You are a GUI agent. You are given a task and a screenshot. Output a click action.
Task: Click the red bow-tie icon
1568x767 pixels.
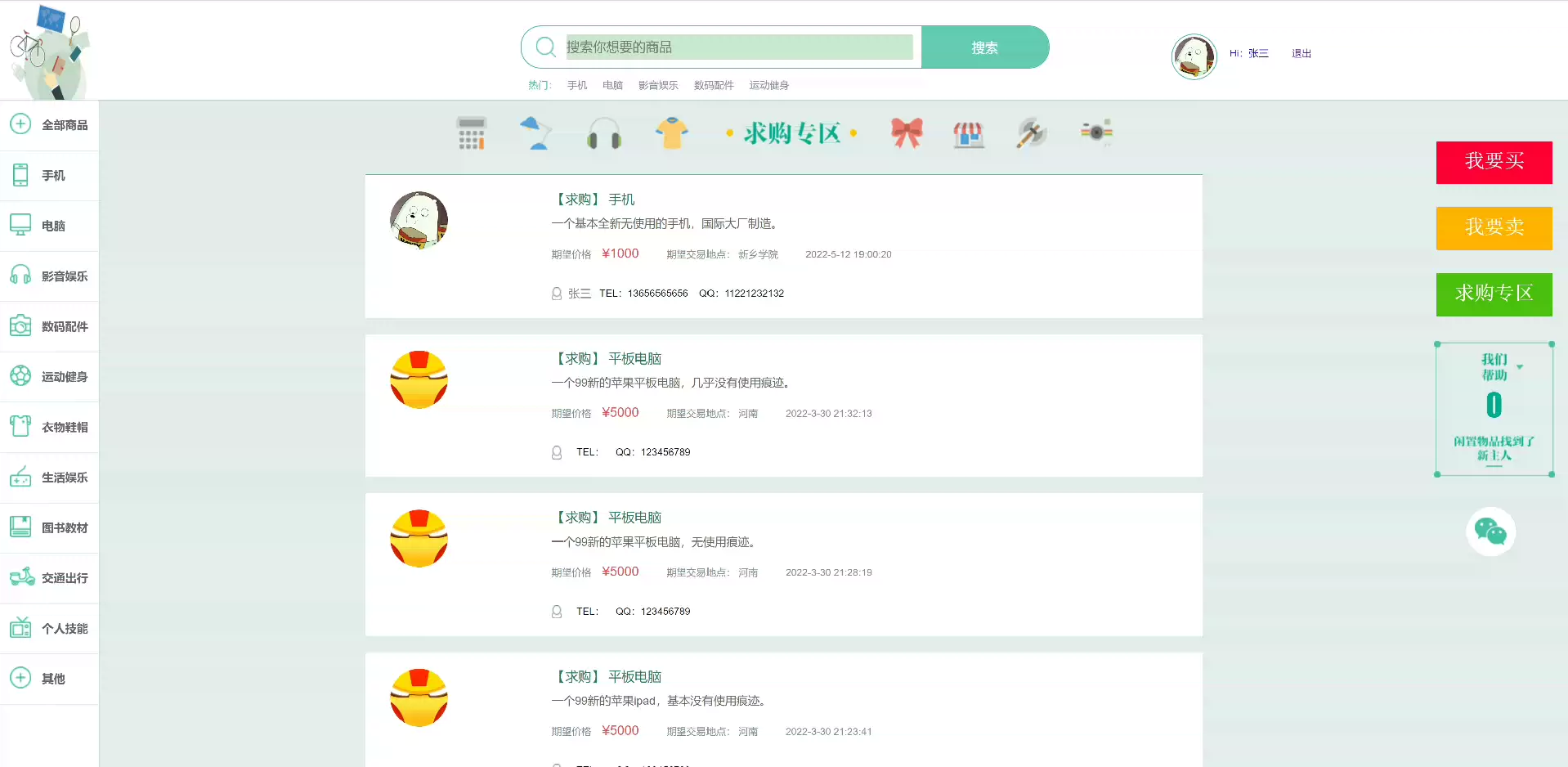click(x=907, y=132)
